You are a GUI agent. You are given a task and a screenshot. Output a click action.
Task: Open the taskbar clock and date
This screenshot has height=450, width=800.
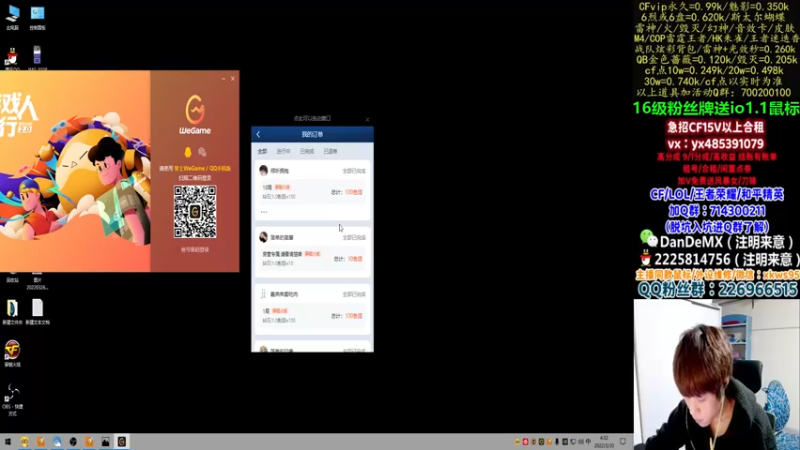604,442
